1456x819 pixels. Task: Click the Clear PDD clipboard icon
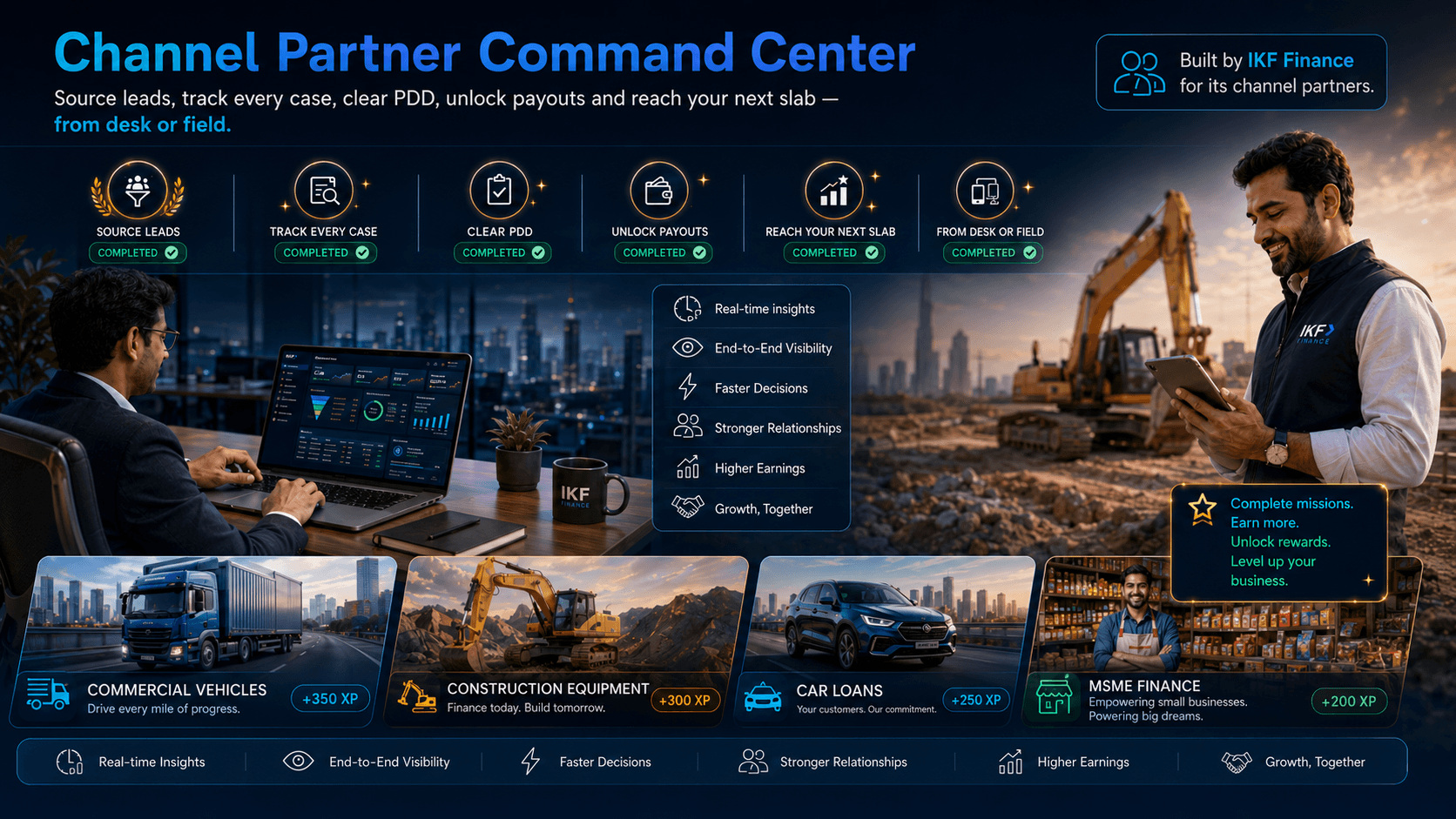(499, 190)
